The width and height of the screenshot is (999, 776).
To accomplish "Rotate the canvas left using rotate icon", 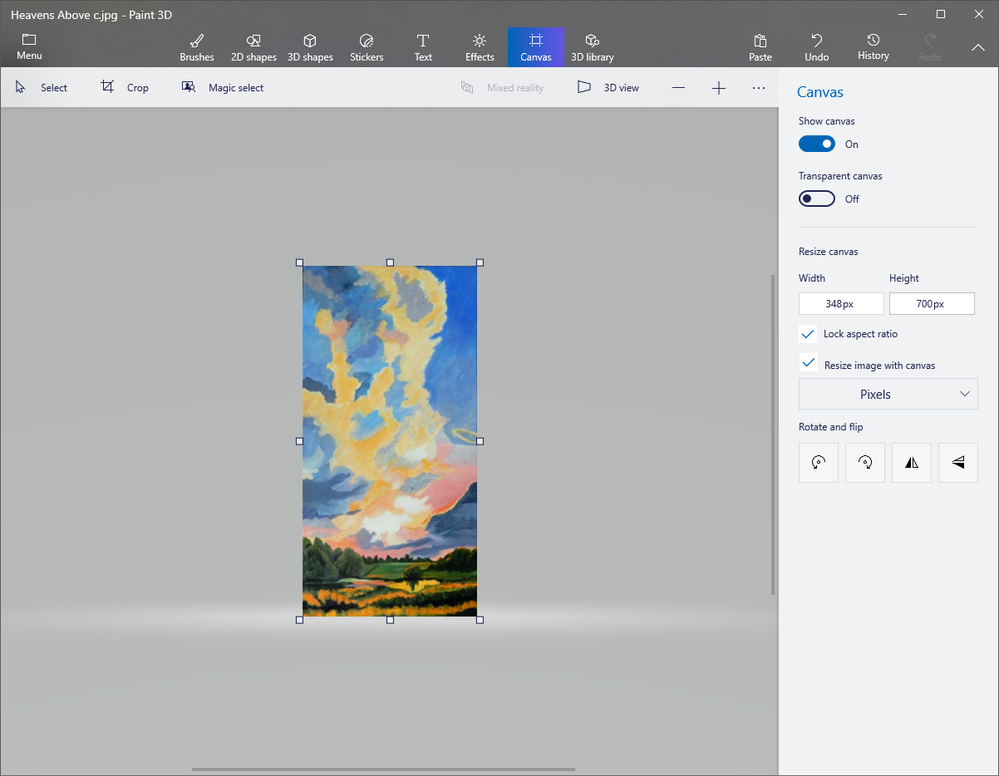I will (818, 463).
